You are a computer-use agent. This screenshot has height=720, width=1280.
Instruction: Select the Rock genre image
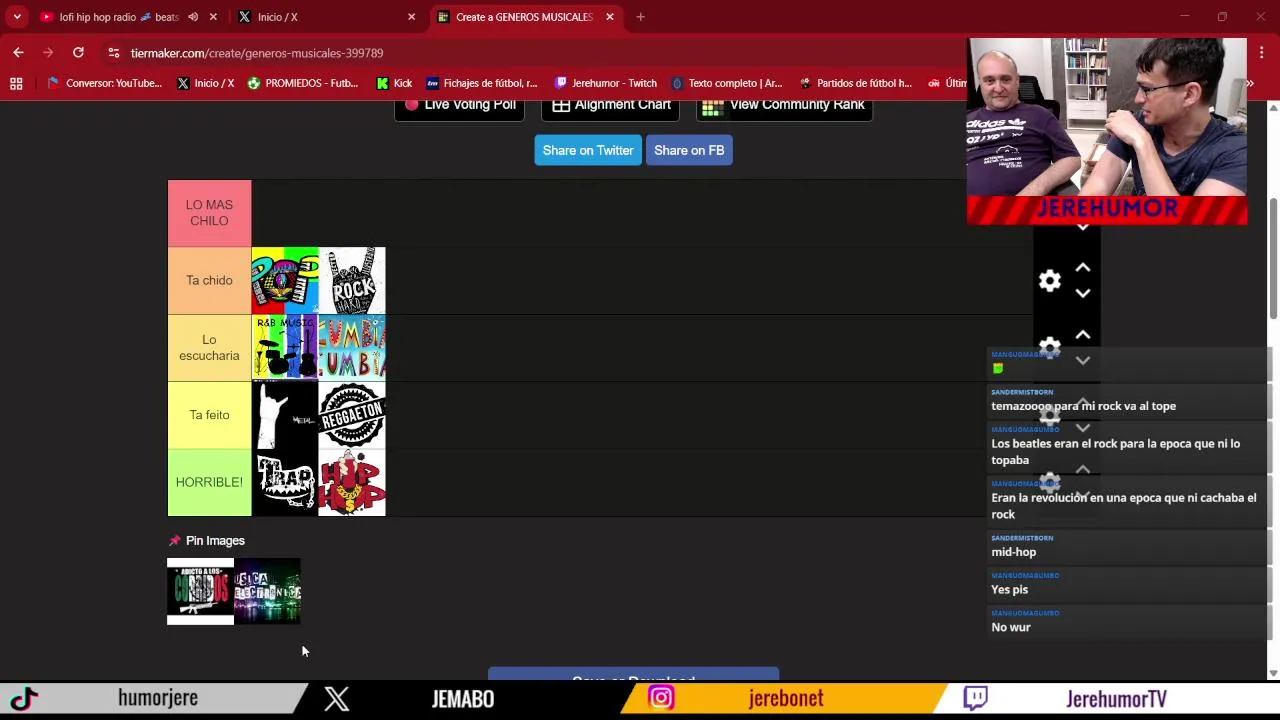pyautogui.click(x=352, y=280)
